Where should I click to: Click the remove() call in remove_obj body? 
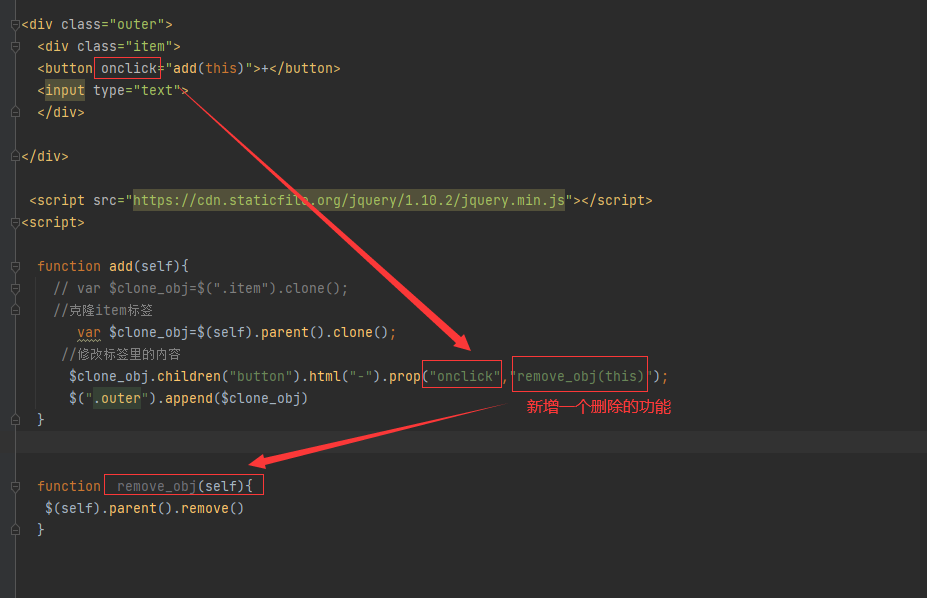pos(212,508)
